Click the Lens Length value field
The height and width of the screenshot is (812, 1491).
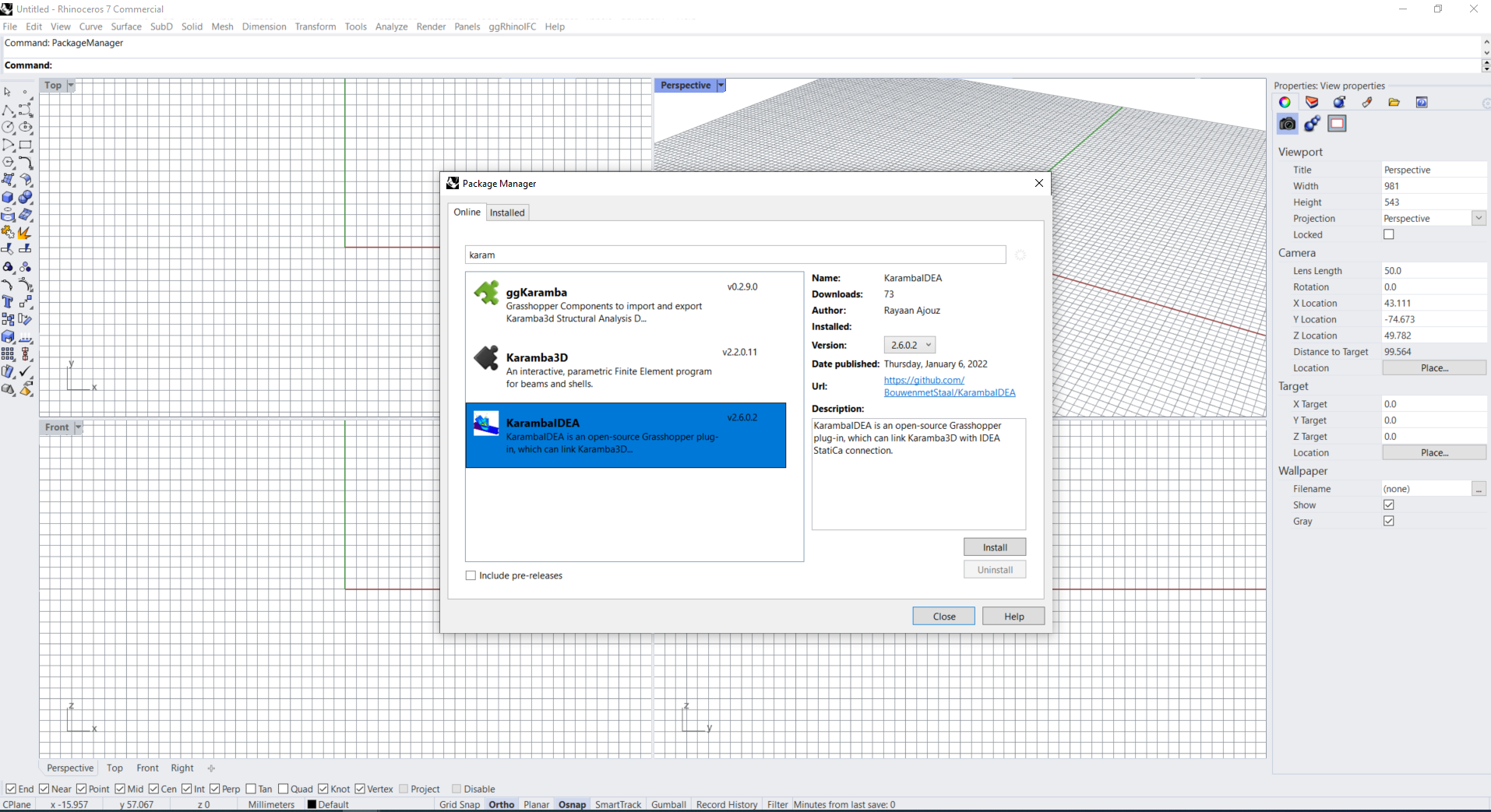[x=1433, y=271]
